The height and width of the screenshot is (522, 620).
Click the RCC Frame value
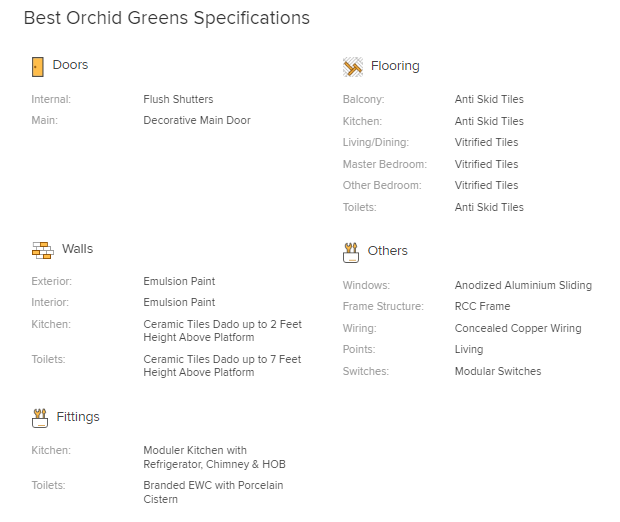[482, 306]
